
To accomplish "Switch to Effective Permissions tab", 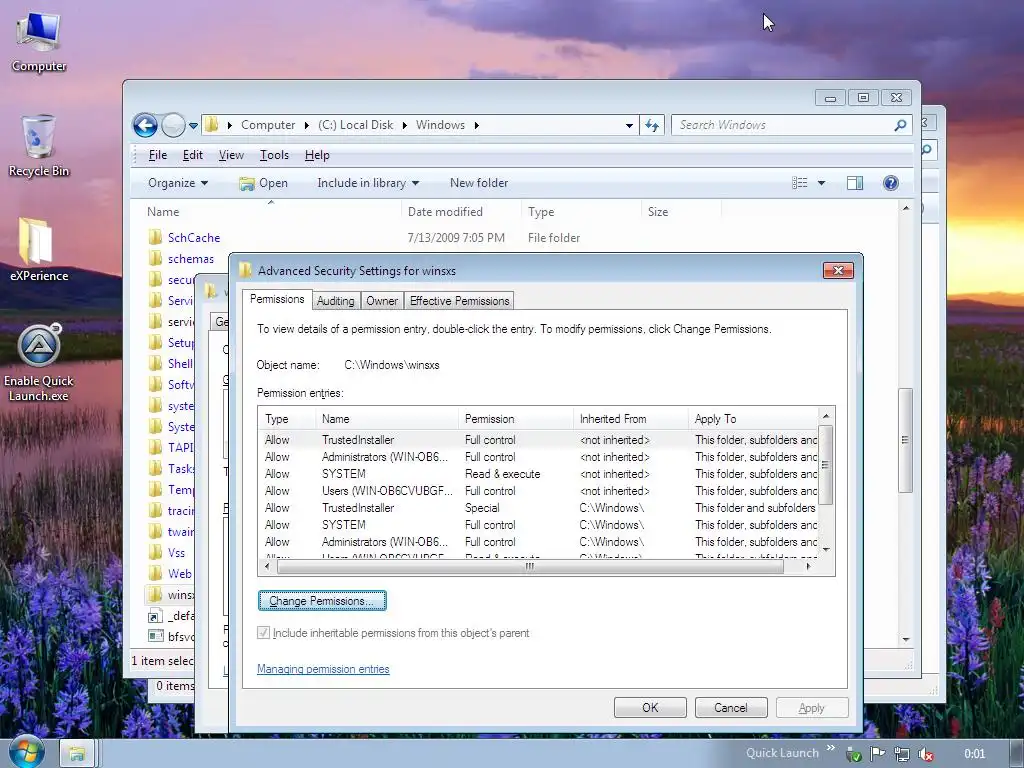I will pos(459,300).
